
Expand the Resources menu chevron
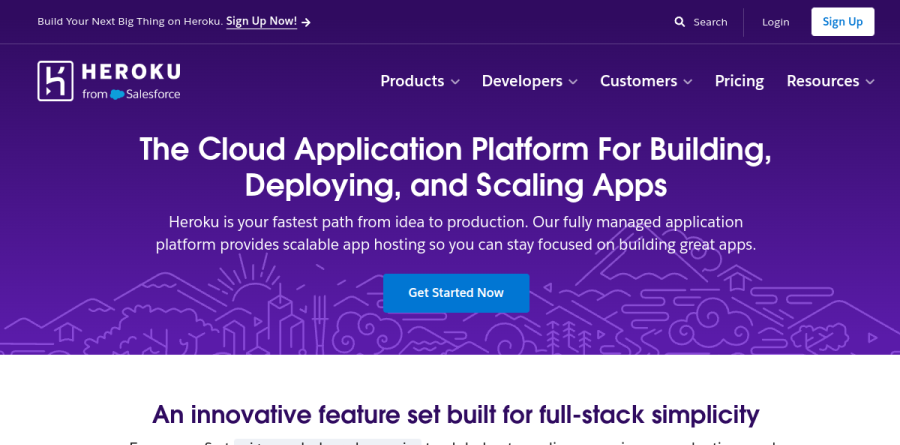click(870, 82)
